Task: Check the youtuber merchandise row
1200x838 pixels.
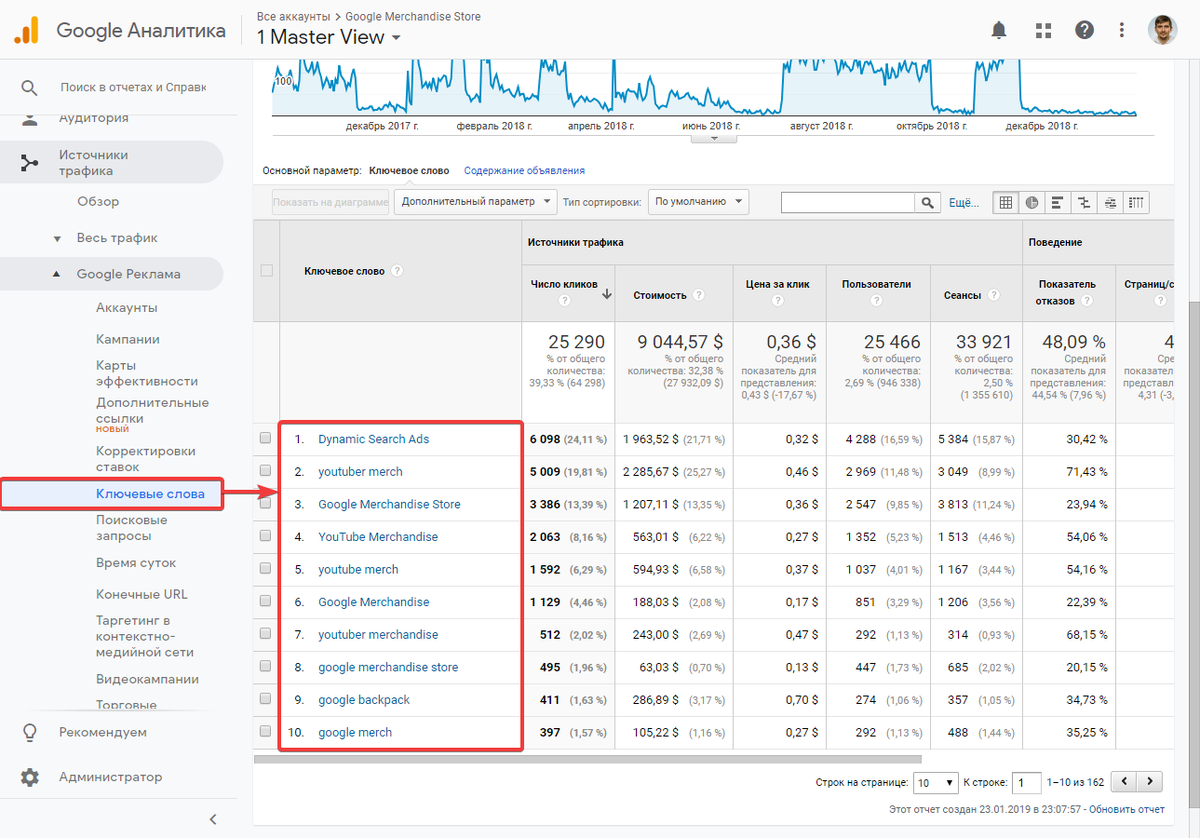Action: [x=265, y=634]
